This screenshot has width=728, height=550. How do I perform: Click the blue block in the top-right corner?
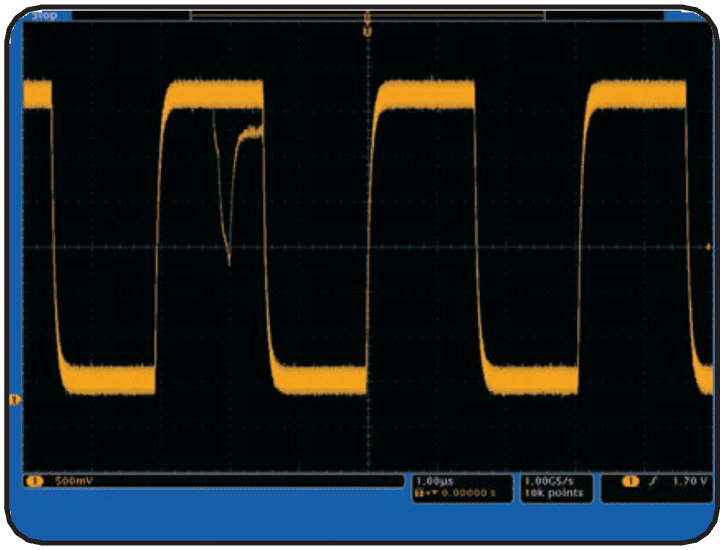pos(691,15)
